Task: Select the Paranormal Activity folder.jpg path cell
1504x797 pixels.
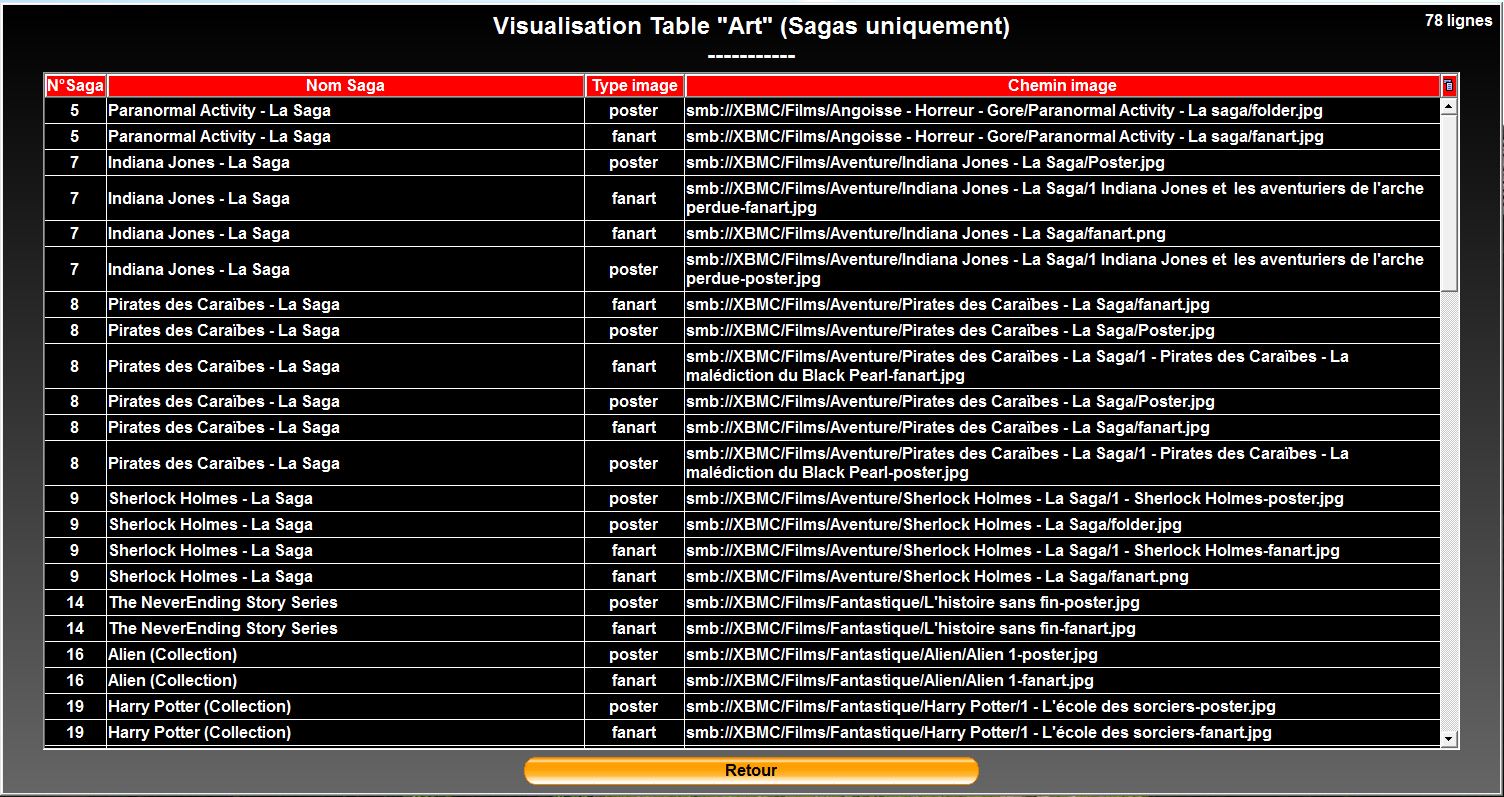Action: [1062, 111]
